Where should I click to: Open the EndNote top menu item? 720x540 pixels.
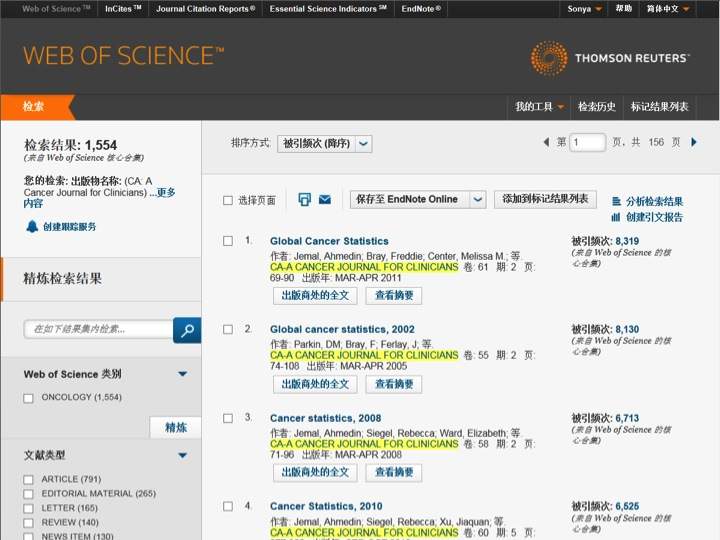421,9
